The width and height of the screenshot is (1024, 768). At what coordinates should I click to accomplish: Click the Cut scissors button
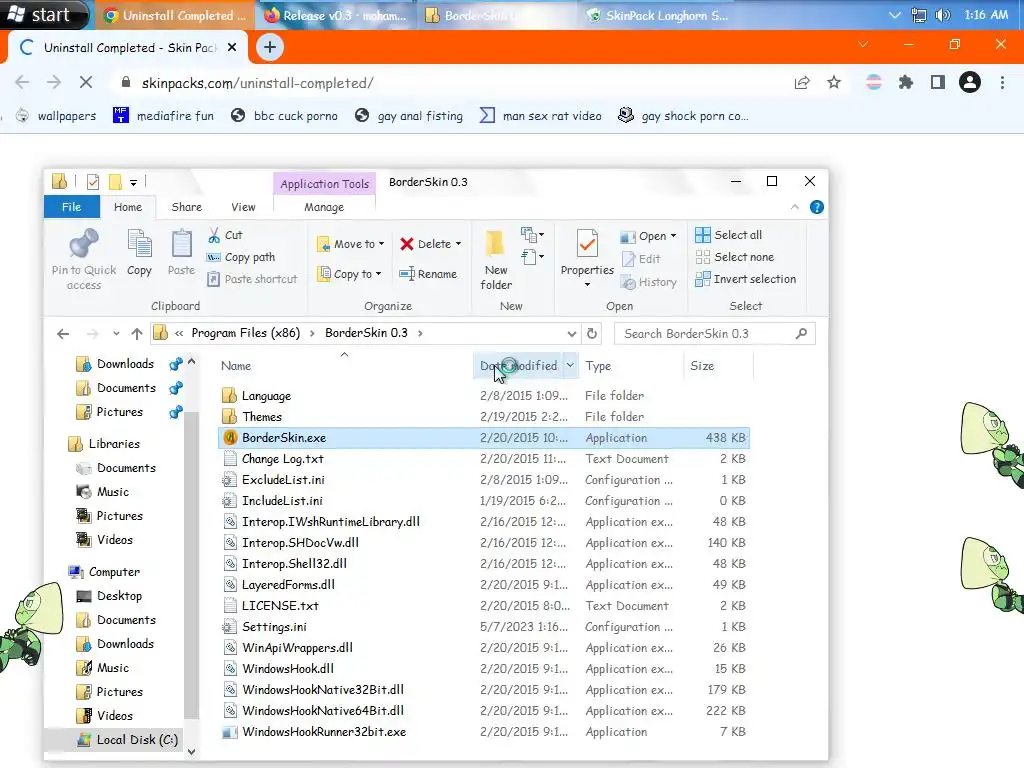225,235
